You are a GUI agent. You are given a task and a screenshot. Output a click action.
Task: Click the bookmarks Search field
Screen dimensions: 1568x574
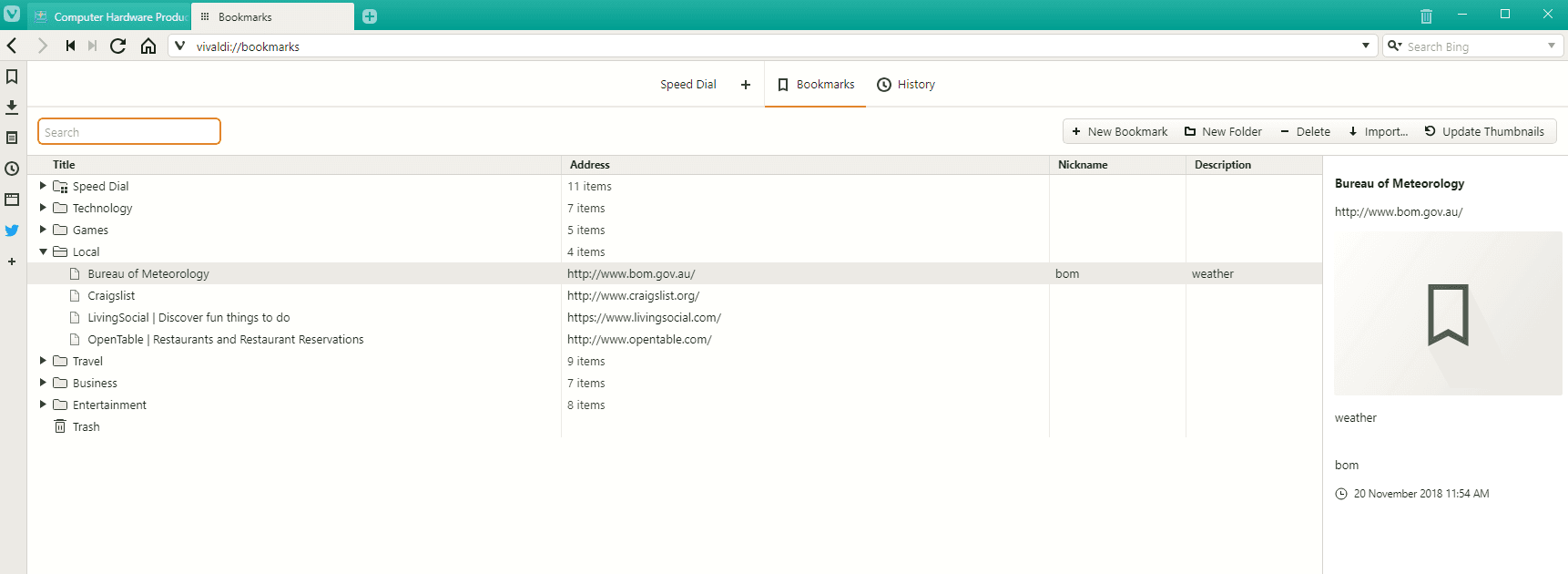tap(129, 132)
